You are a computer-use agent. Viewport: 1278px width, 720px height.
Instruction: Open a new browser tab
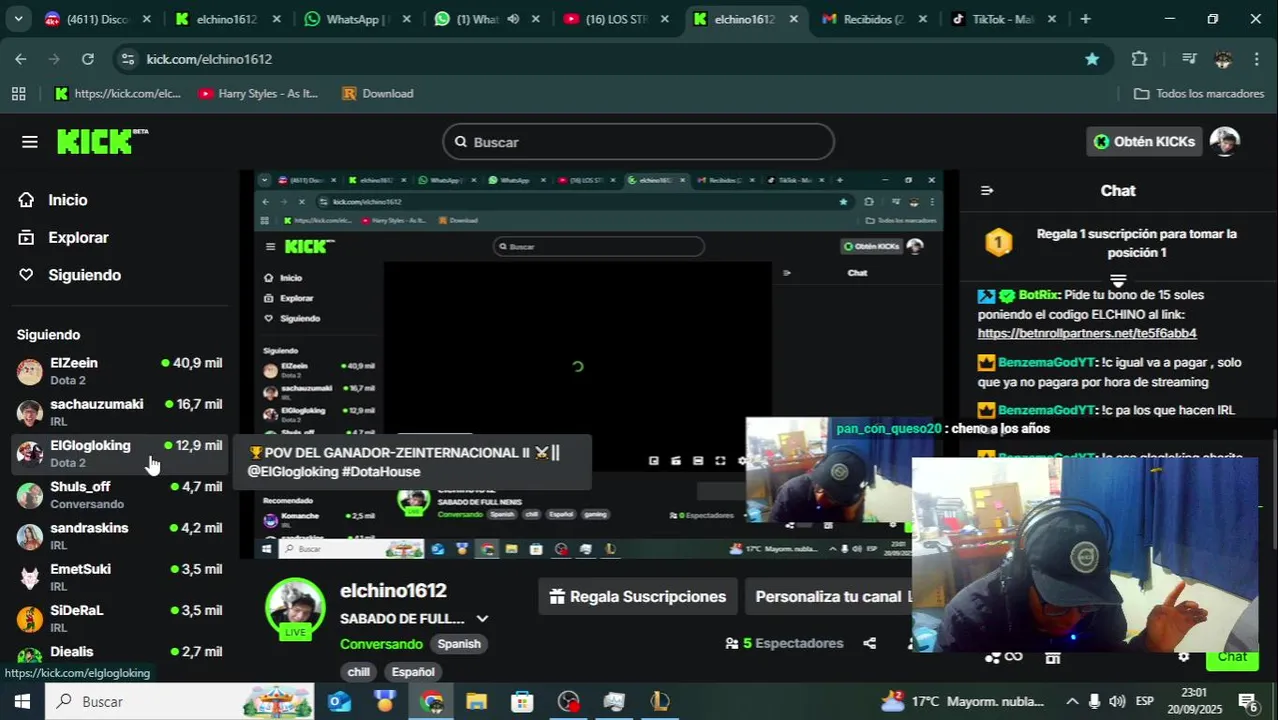(x=1085, y=19)
